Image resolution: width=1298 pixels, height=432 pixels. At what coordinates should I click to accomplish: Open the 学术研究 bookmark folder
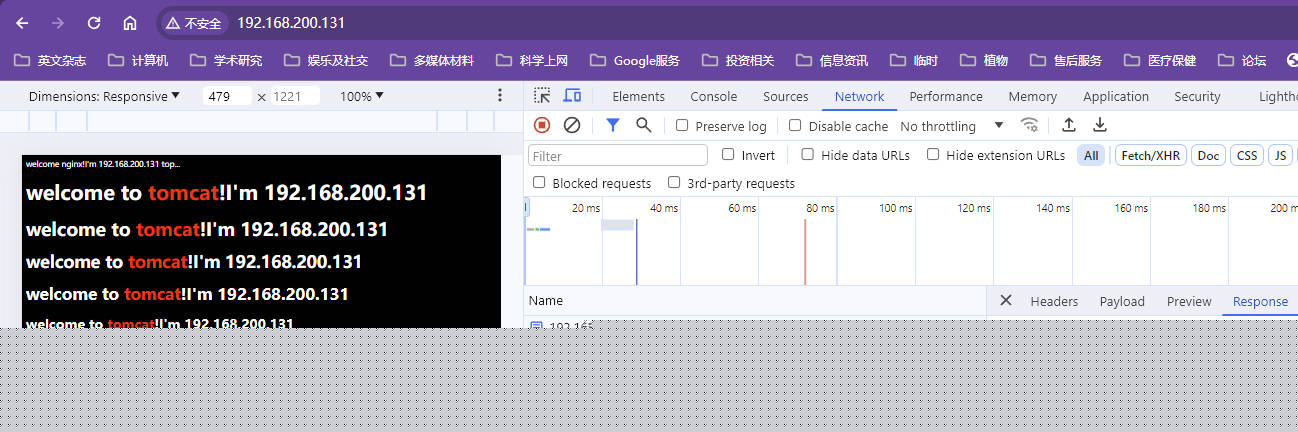(226, 61)
